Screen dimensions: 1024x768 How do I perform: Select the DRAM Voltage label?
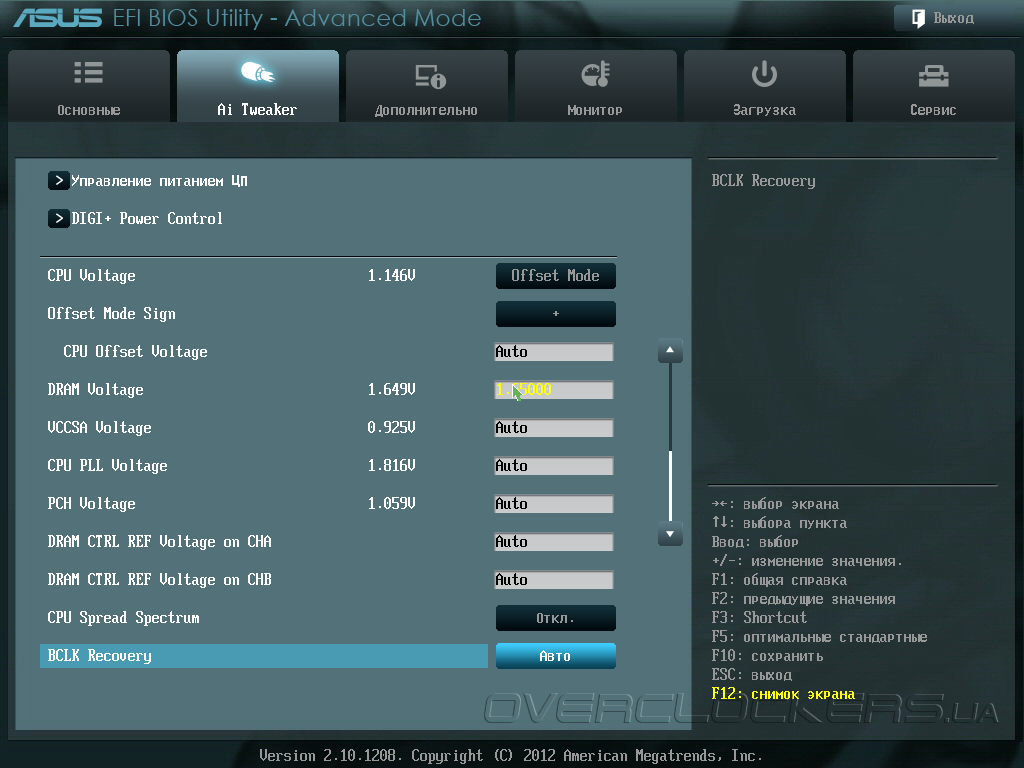[95, 390]
